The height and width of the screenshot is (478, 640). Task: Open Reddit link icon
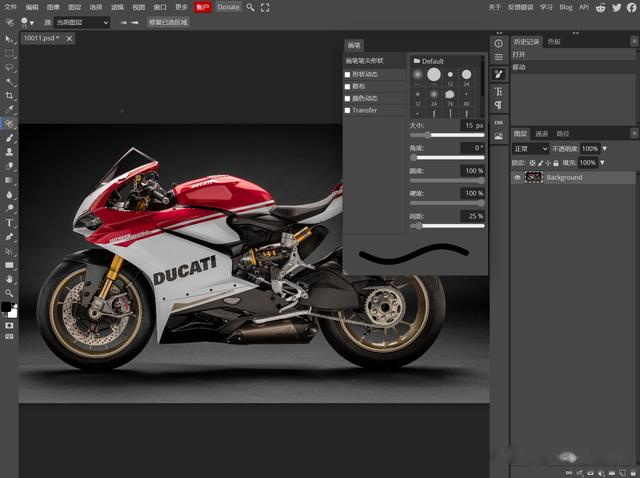(600, 7)
